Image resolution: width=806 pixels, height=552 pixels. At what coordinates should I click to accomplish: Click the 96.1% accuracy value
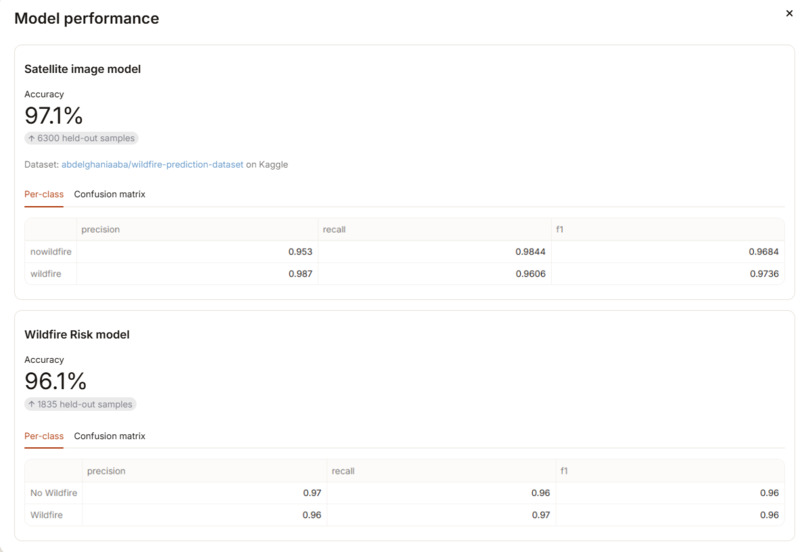point(55,381)
